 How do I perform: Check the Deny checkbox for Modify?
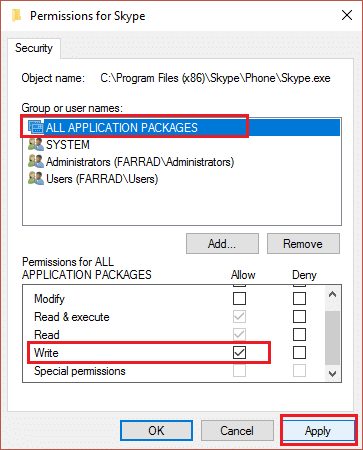(x=299, y=299)
